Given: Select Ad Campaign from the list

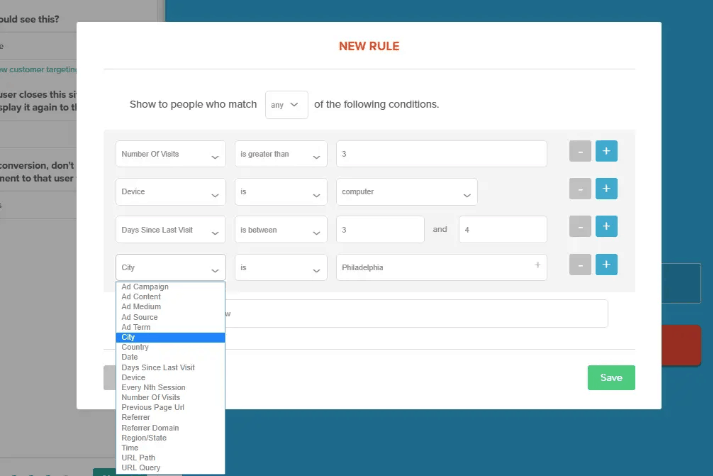Looking at the screenshot, I should pyautogui.click(x=170, y=286).
